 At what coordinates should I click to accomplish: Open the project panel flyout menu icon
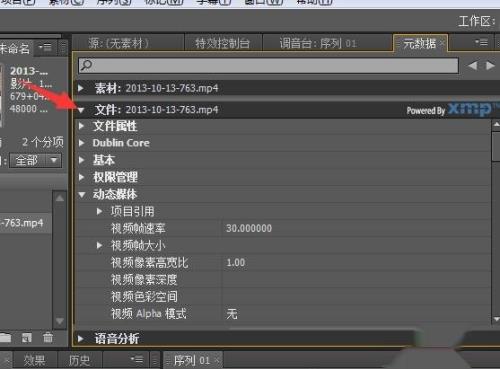pos(45,48)
